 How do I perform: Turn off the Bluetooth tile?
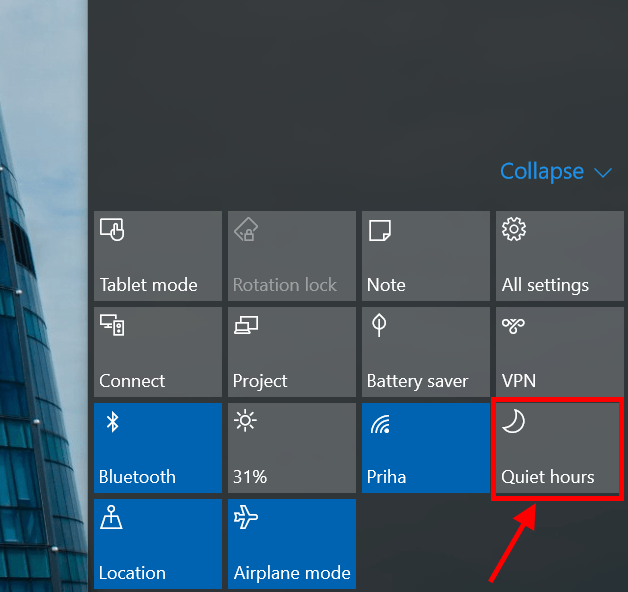click(x=158, y=448)
